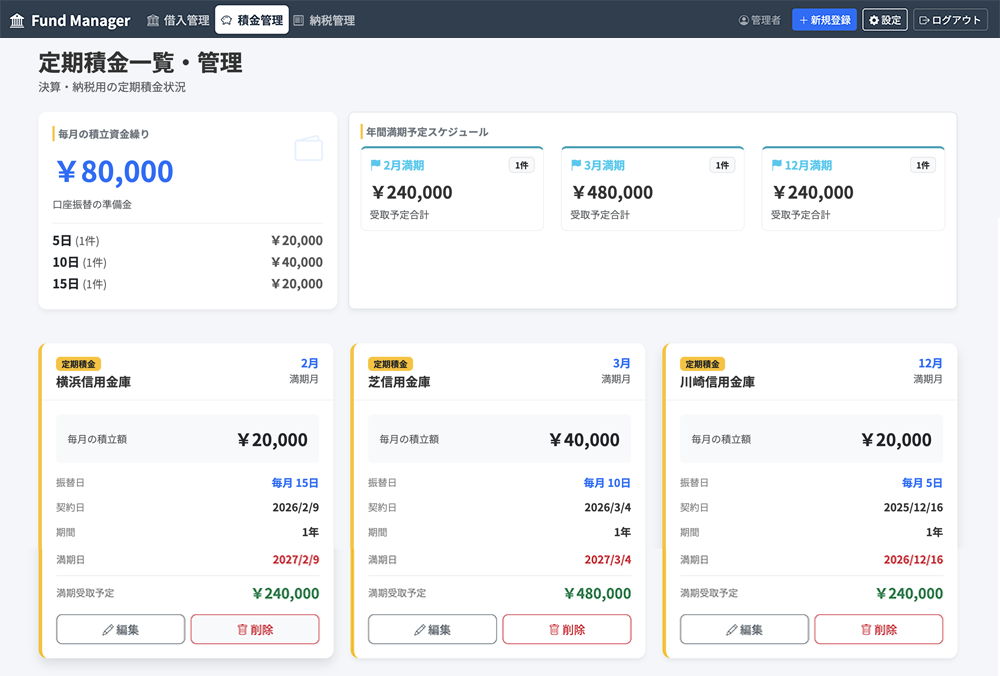Click the flag icon beside 3月満期
This screenshot has height=676, width=1000.
coord(576,165)
